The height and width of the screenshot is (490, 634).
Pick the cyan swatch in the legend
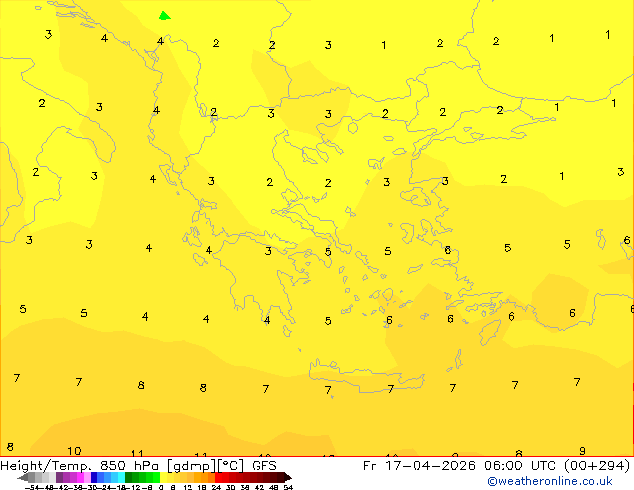click(122, 477)
